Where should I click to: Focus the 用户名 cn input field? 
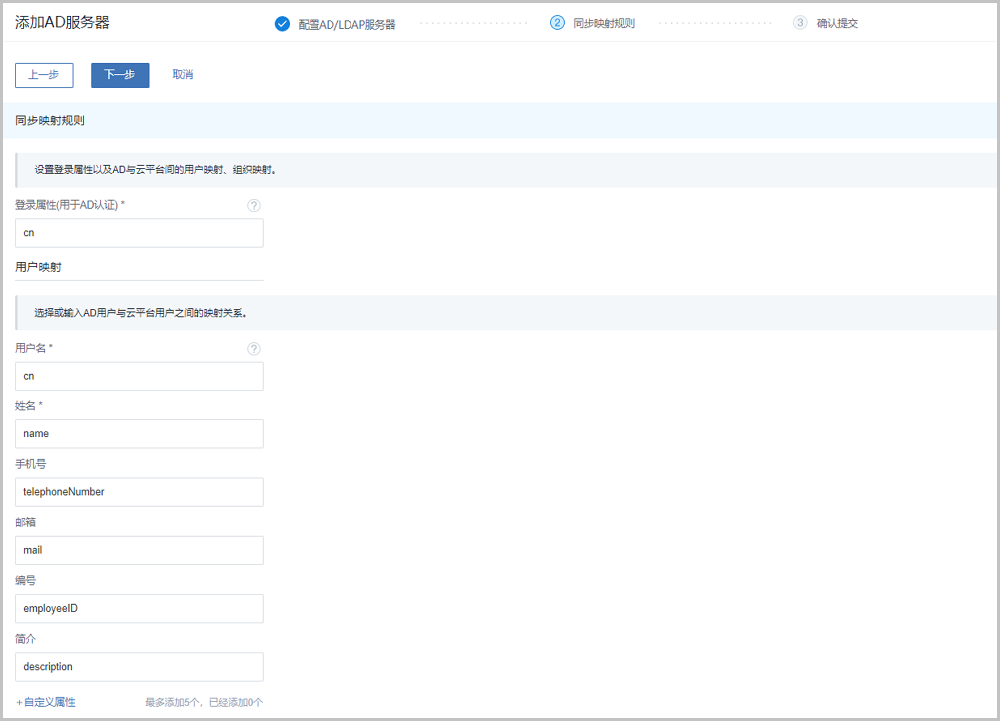pyautogui.click(x=140, y=376)
